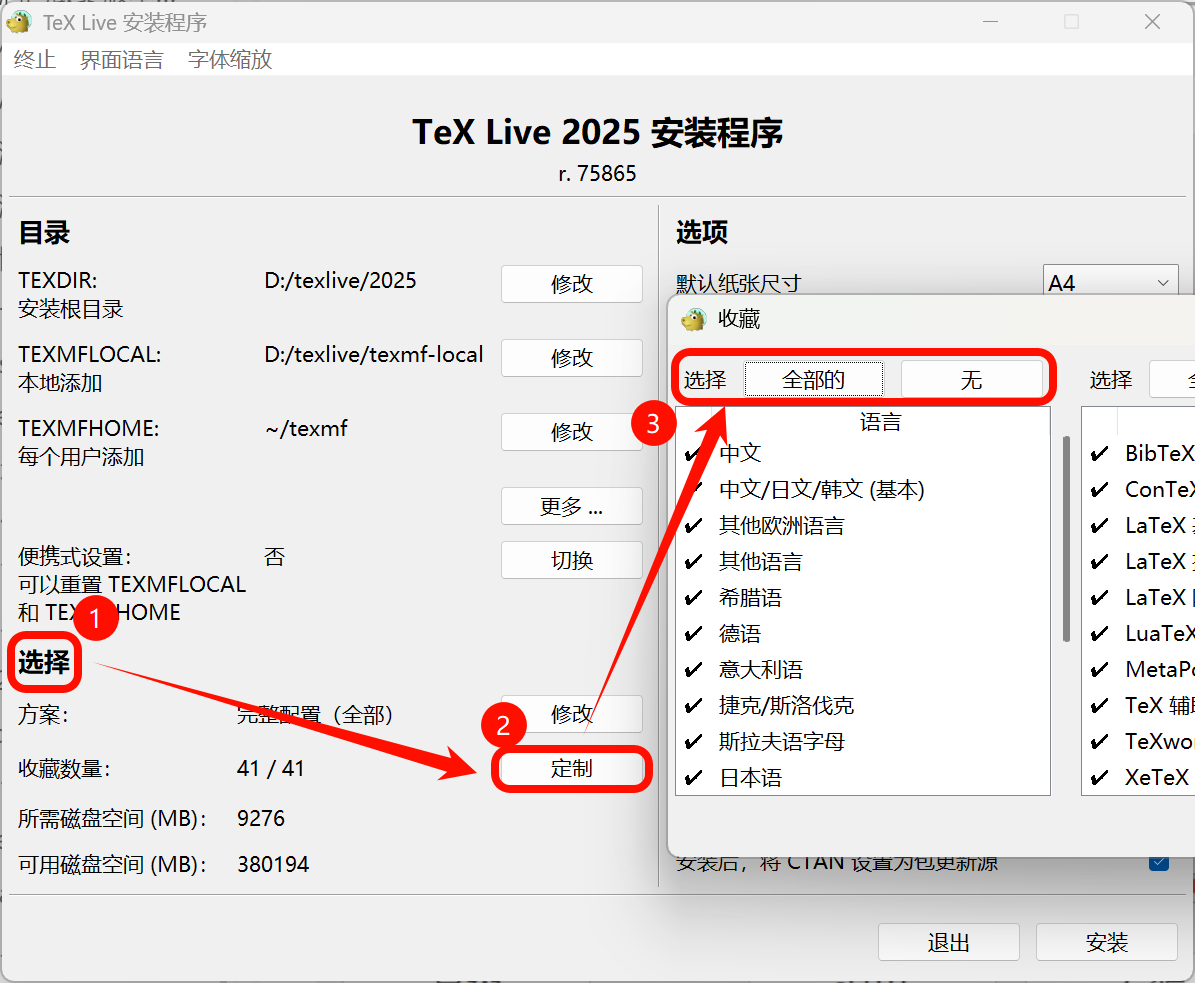Open the default paper size dropdown
The width and height of the screenshot is (1195, 983).
pos(1109,283)
